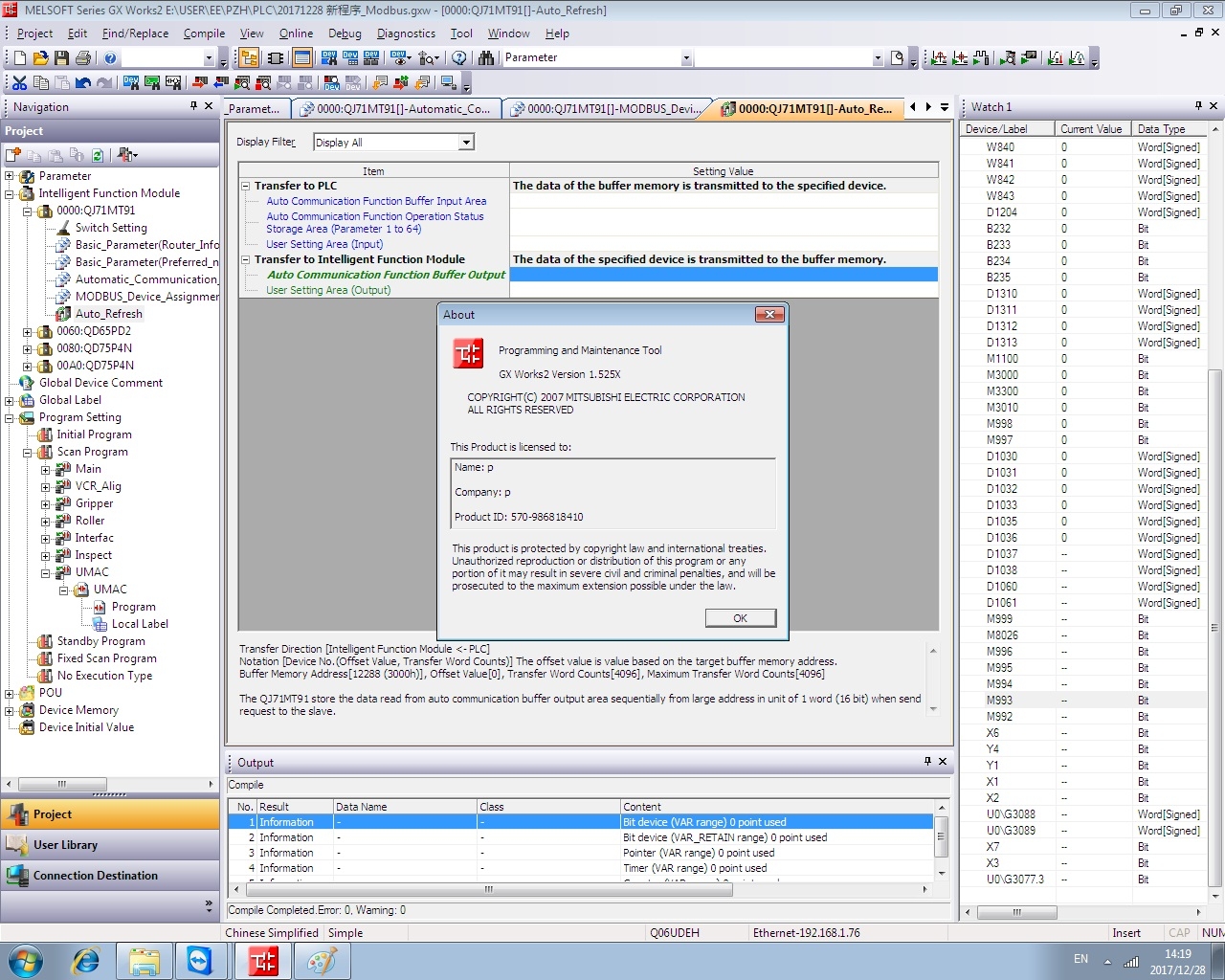The height and width of the screenshot is (980, 1225).
Task: Click the Read from PLC icon
Action: 221,83
